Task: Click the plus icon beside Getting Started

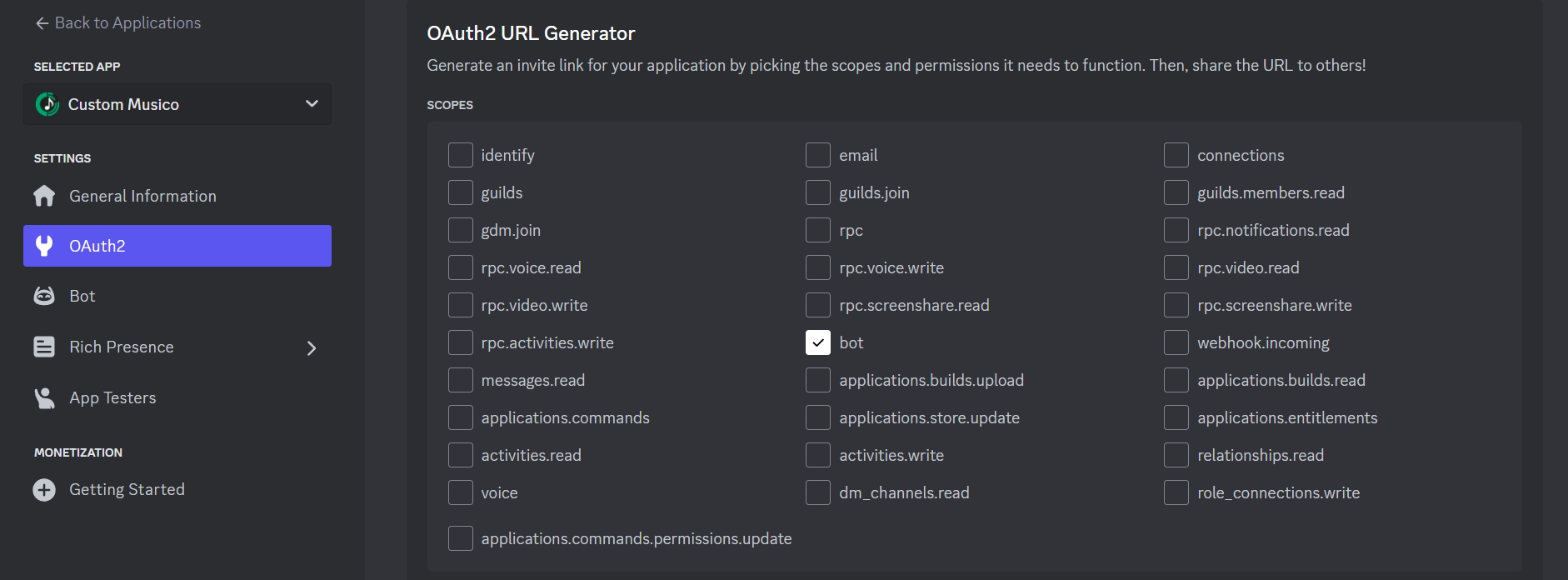Action: 44,489
